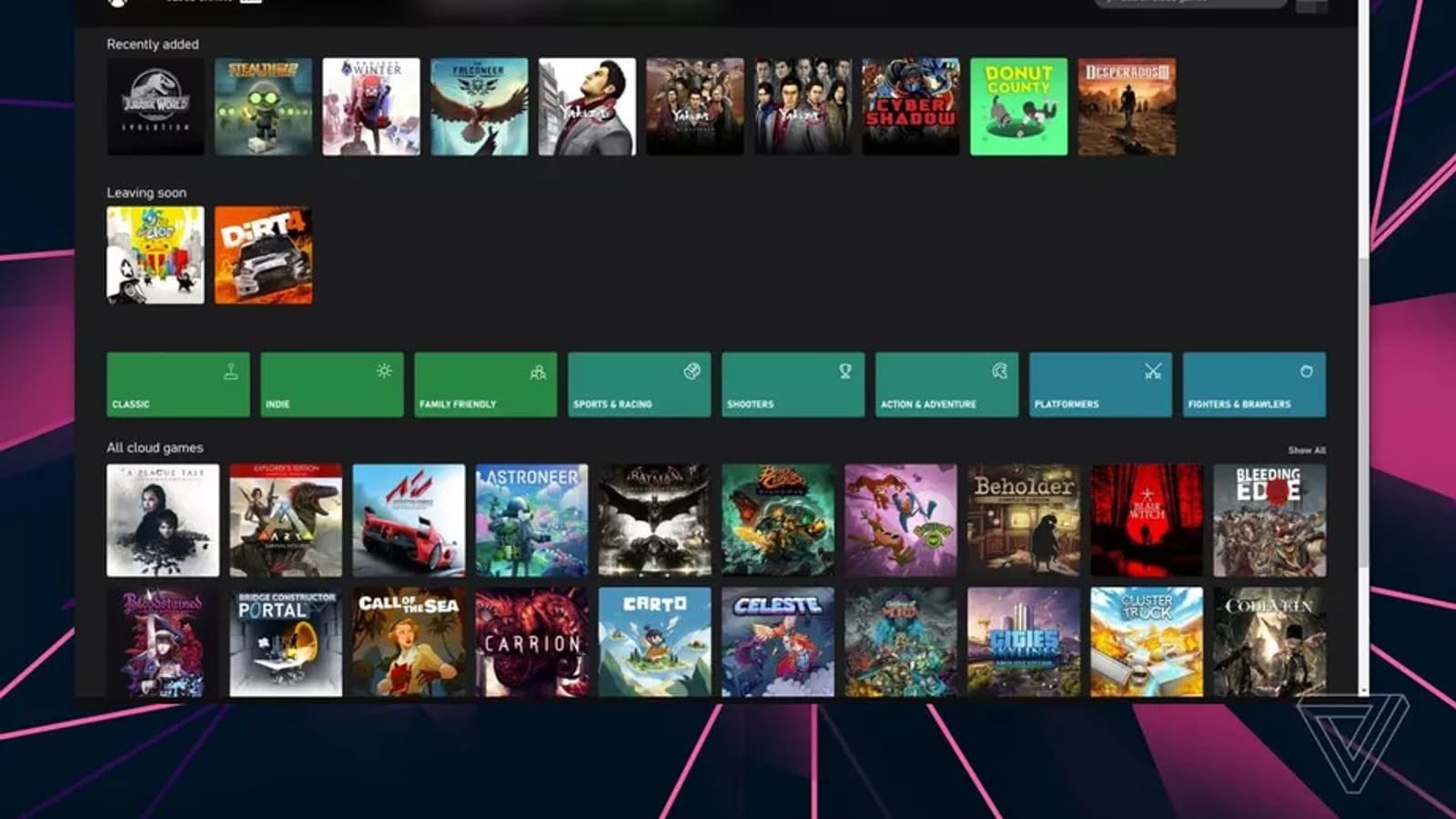Open the Code Vein game tile
The height and width of the screenshot is (819, 1456).
pos(1269,642)
